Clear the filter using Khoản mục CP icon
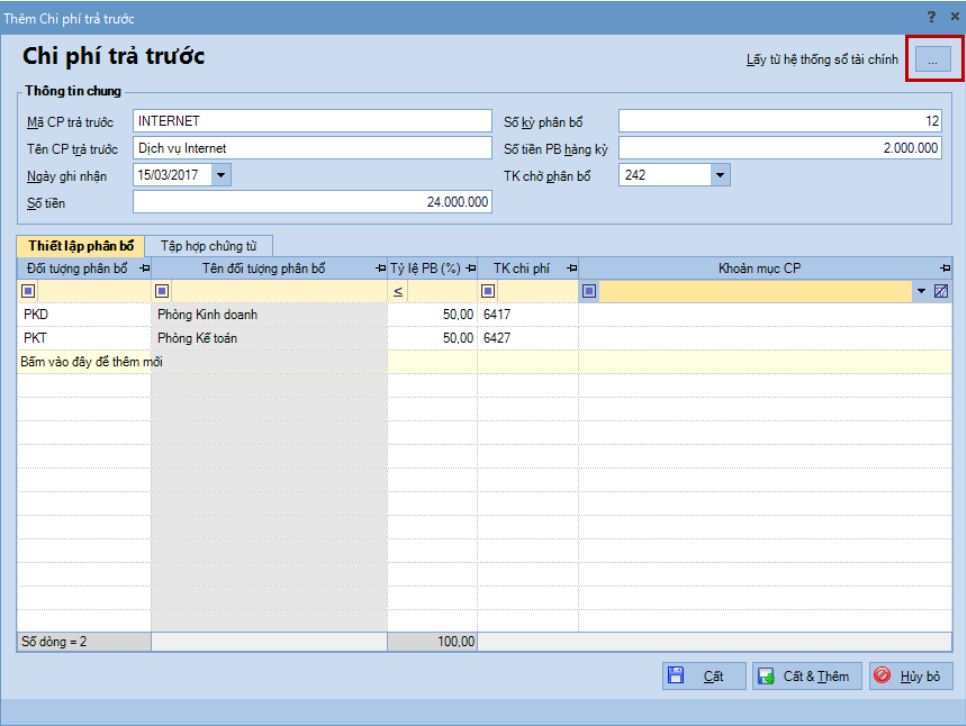The image size is (966, 726). 941,291
